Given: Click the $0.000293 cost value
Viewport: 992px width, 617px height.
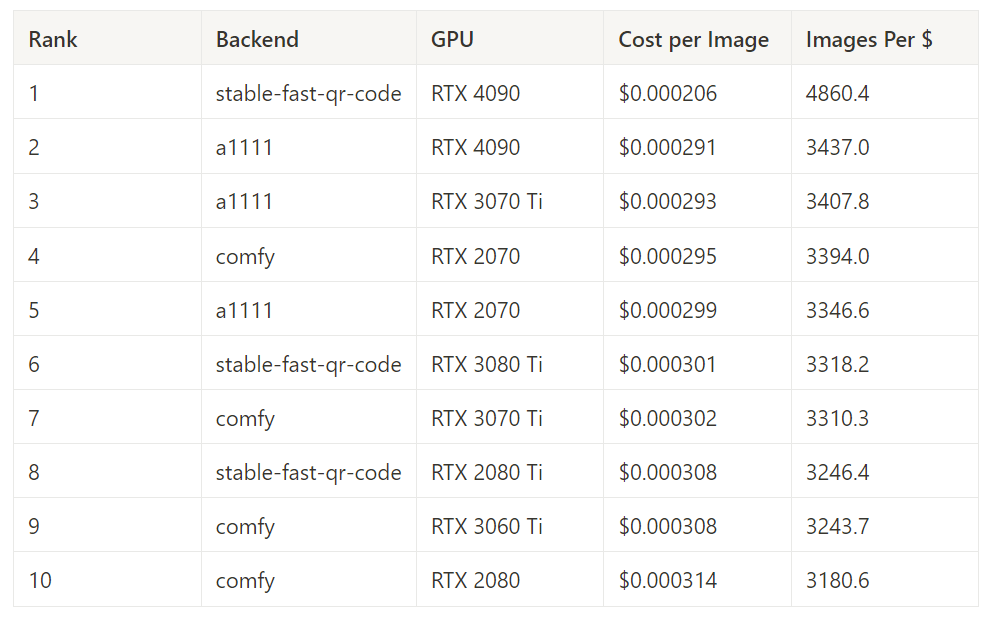Looking at the screenshot, I should click(667, 201).
